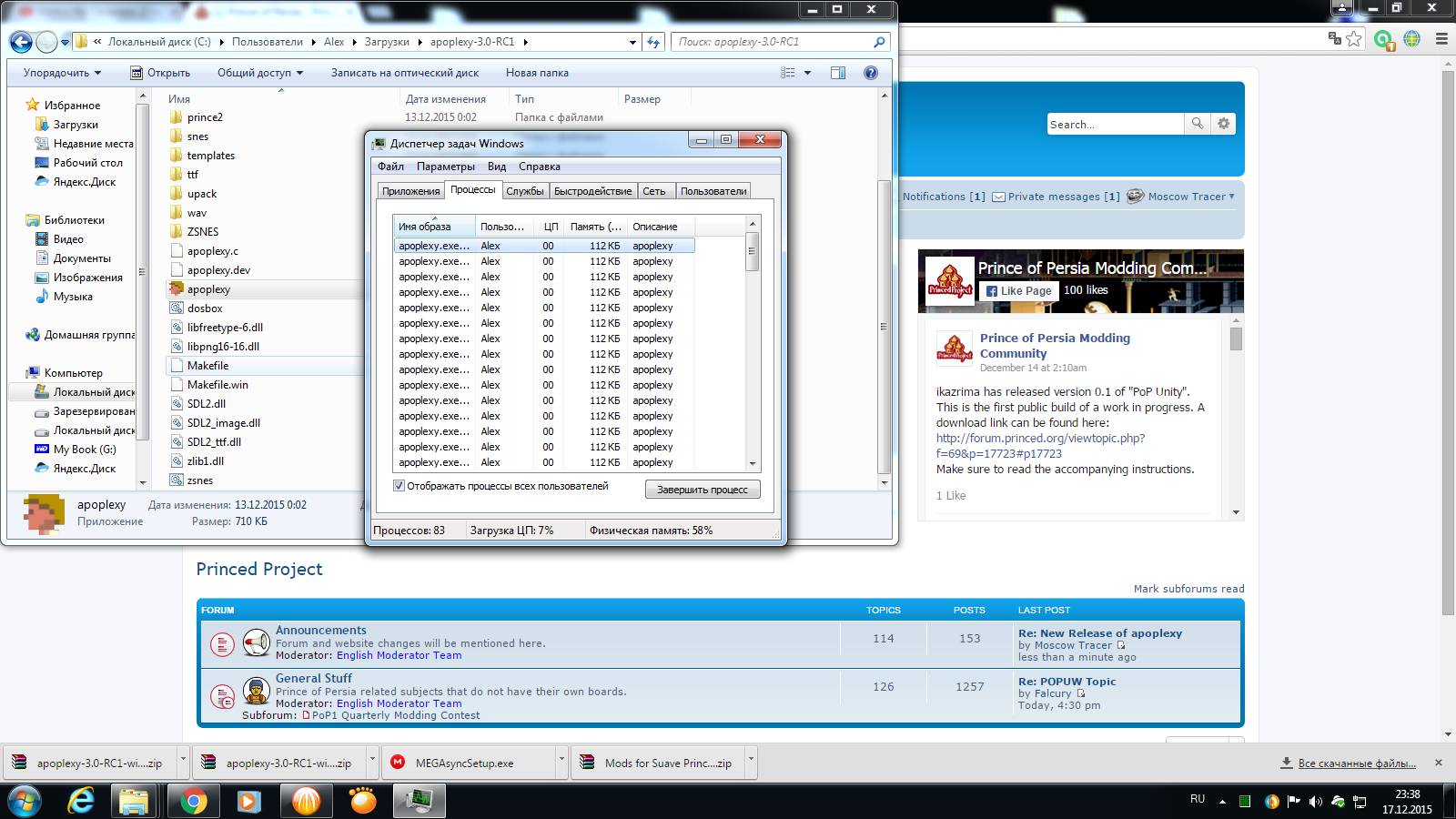Image resolution: width=1456 pixels, height=819 pixels.
Task: Open Параметры menu in Task Manager
Action: pos(446,167)
